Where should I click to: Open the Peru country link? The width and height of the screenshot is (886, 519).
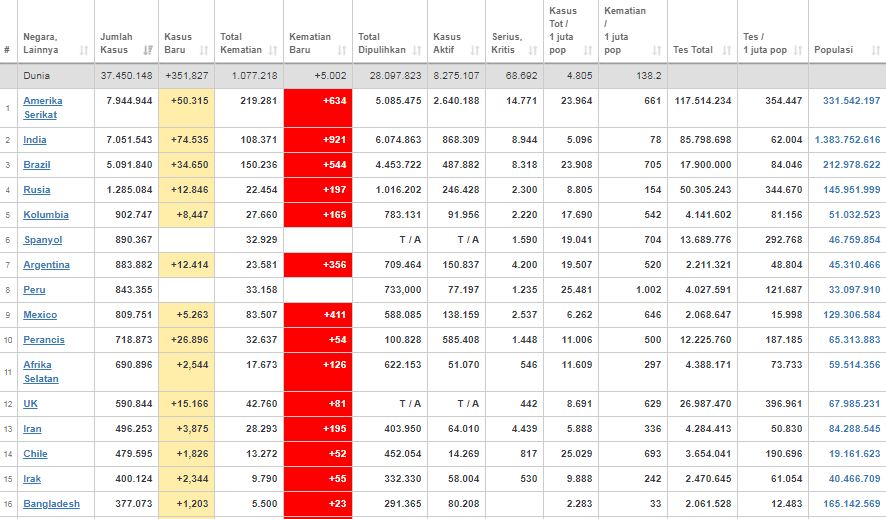click(x=34, y=289)
